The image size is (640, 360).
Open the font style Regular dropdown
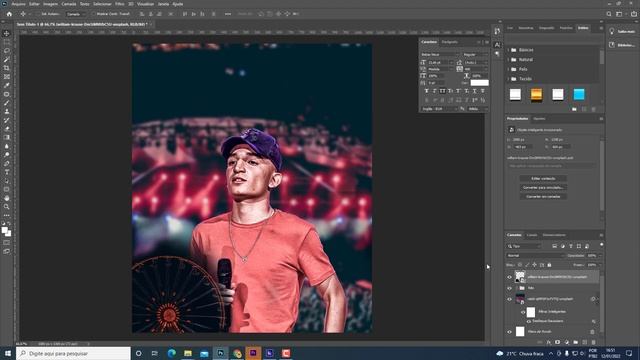pos(476,54)
